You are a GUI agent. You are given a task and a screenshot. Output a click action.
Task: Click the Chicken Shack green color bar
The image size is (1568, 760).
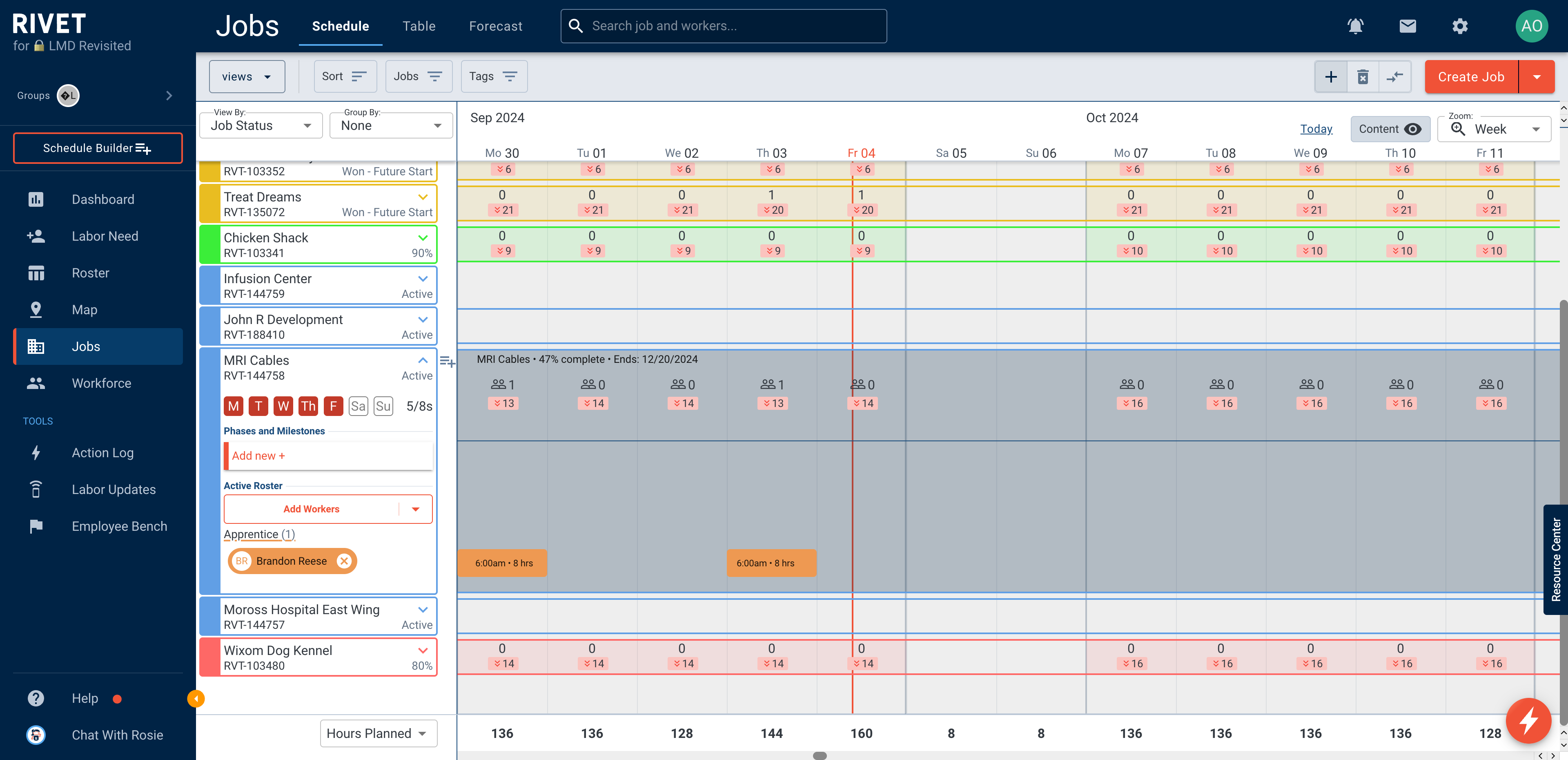pyautogui.click(x=209, y=245)
